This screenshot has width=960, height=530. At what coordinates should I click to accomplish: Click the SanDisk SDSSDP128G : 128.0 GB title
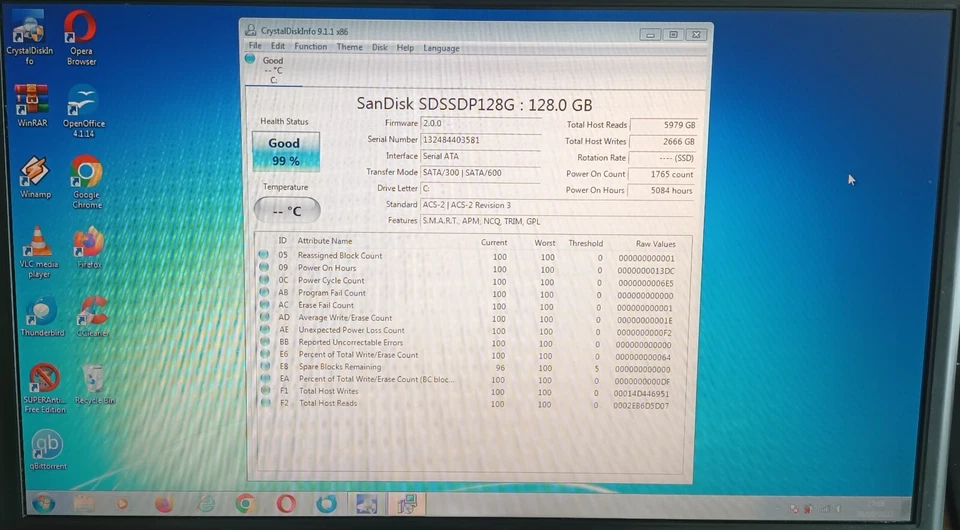474,104
